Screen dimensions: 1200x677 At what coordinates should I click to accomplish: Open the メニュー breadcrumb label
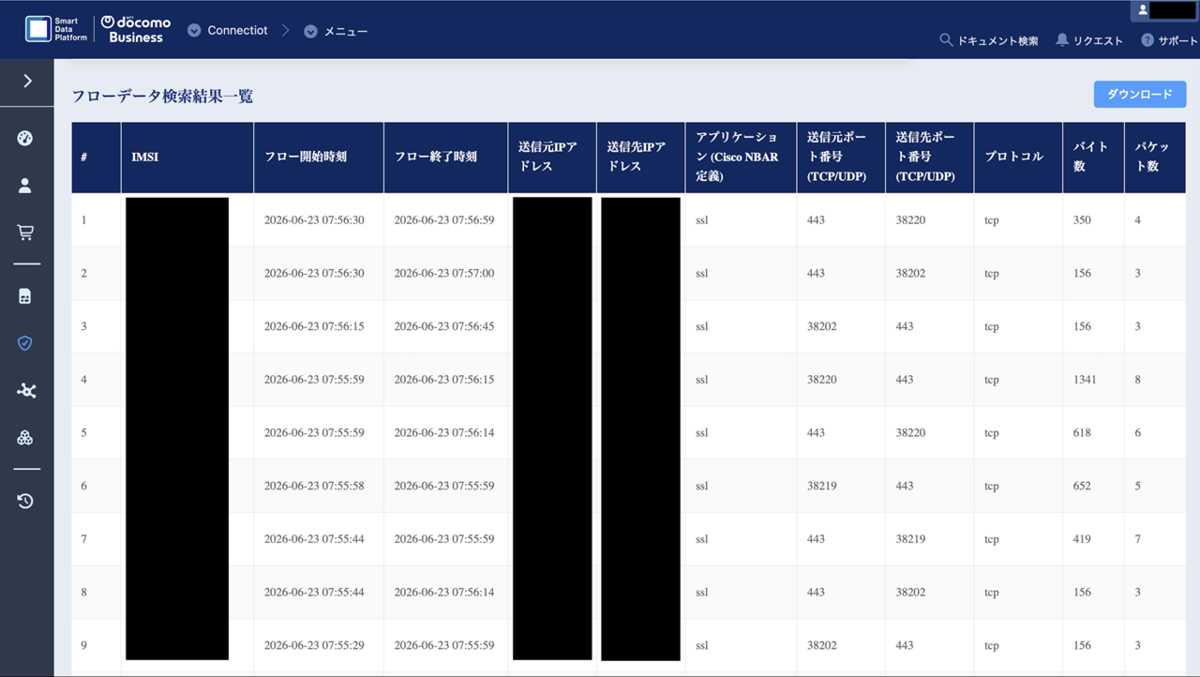tap(346, 31)
